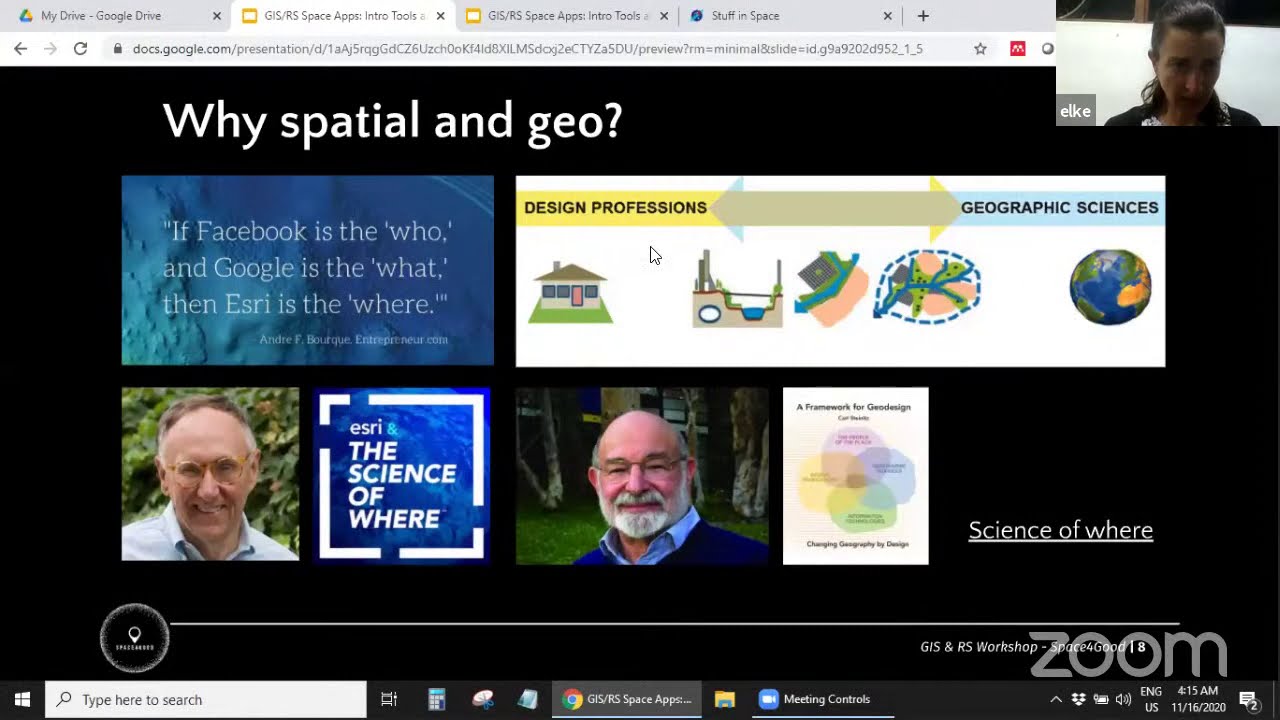The width and height of the screenshot is (1280, 720).
Task: Click the esri Science of Where logo image
Action: 402,476
